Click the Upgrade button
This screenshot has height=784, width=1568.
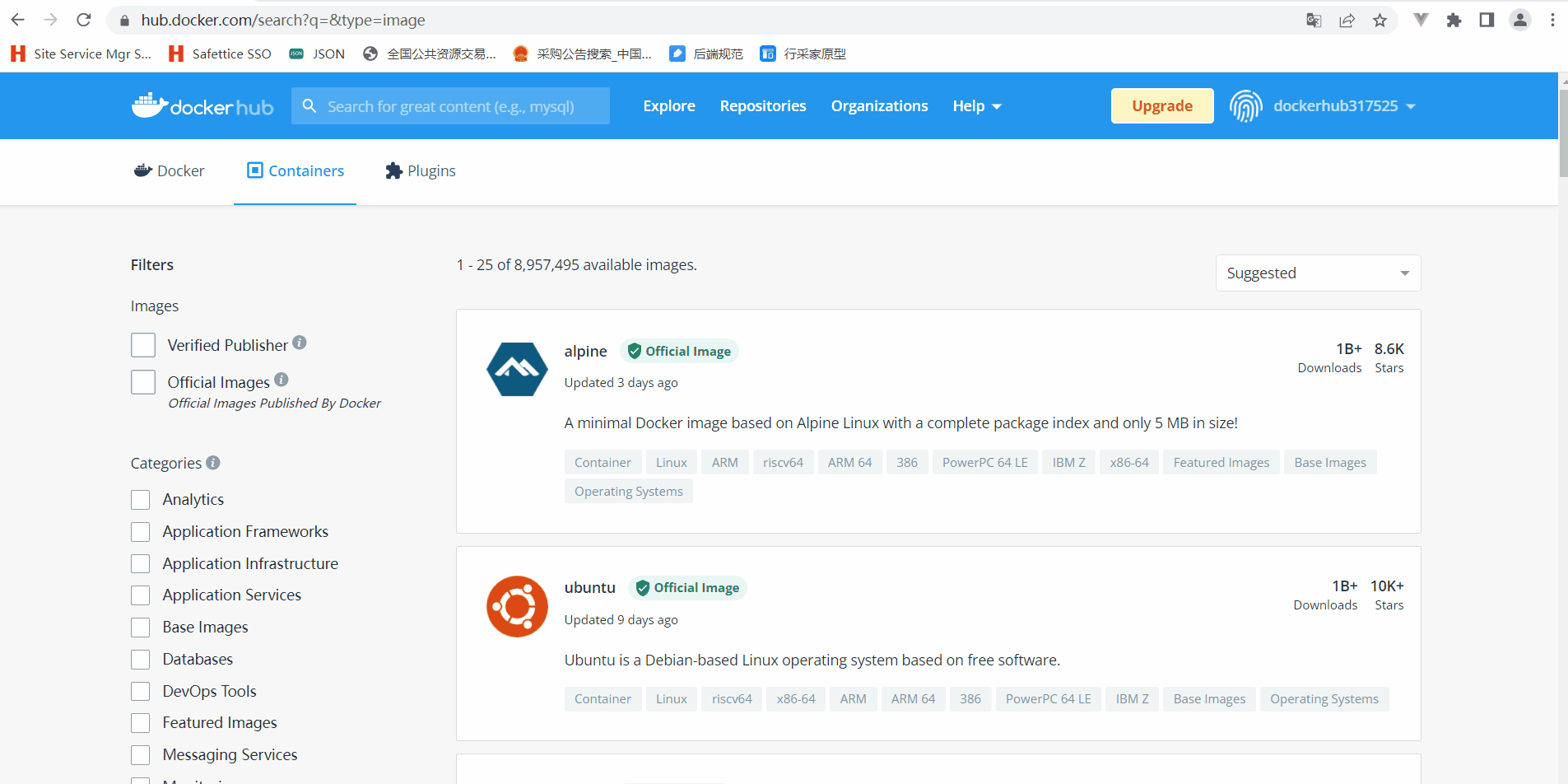click(1162, 105)
